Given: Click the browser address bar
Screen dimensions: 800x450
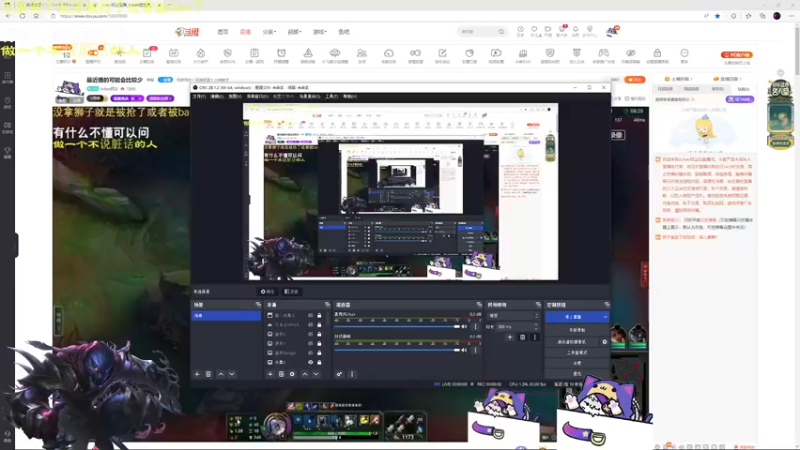Looking at the screenshot, I should pyautogui.click(x=378, y=16).
